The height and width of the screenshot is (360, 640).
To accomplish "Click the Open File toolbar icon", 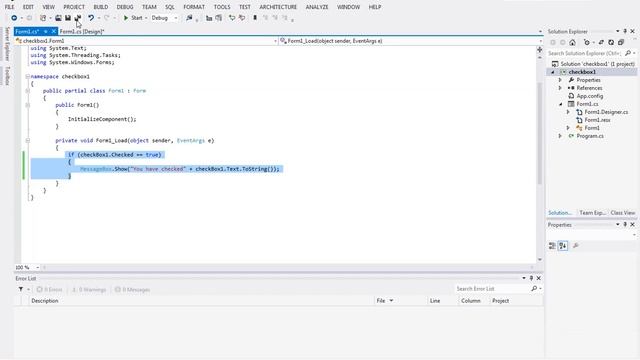I will 58,18.
